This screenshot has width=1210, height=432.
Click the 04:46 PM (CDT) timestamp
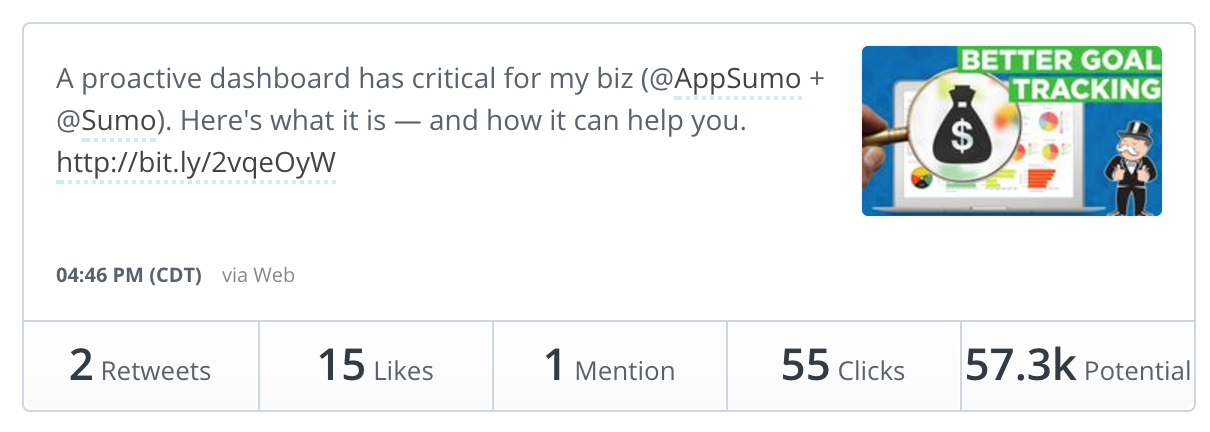coord(129,275)
